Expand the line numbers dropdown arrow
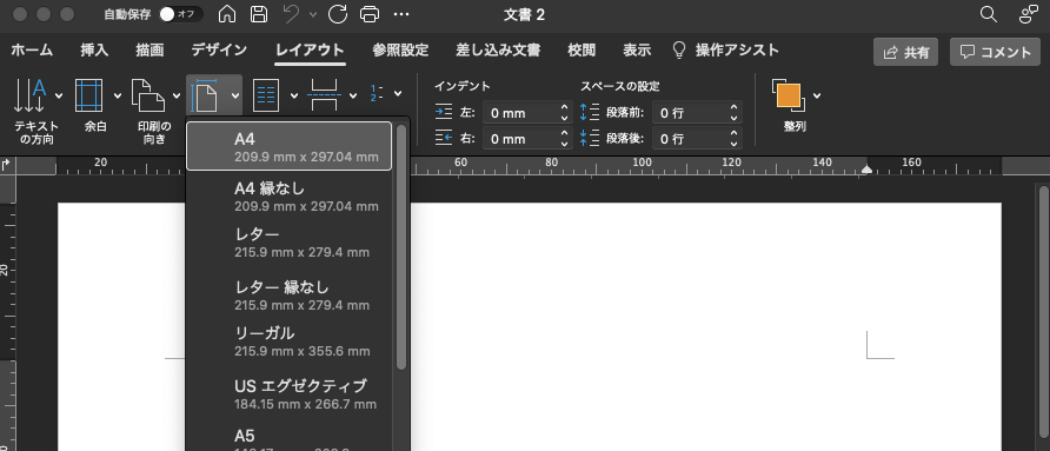This screenshot has width=1050, height=451. click(x=398, y=94)
